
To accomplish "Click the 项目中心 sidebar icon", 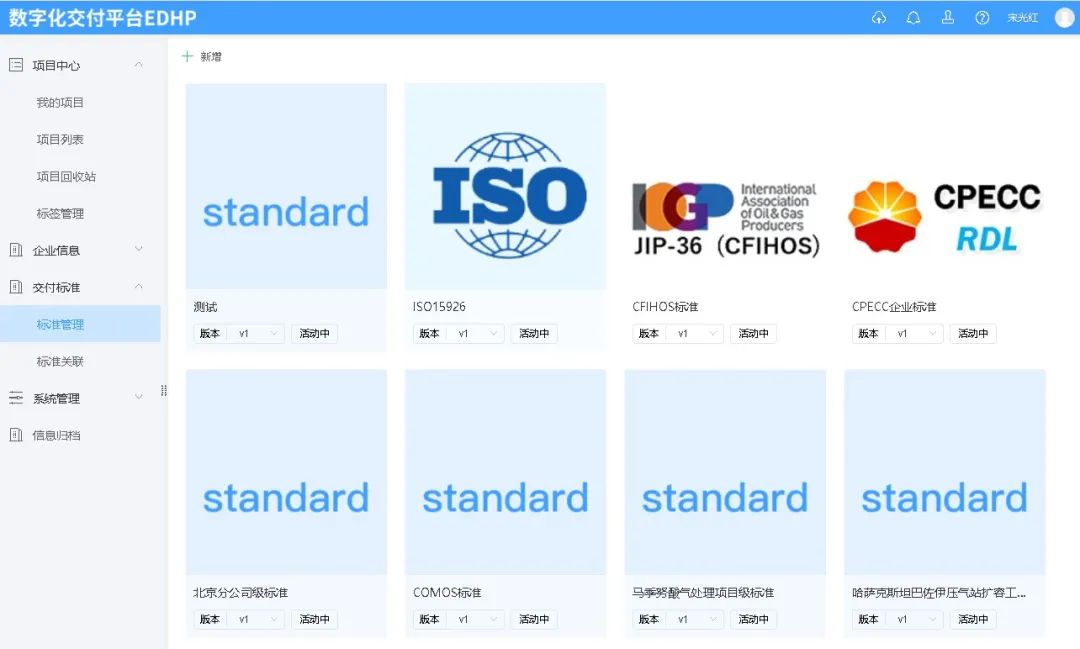I will (x=14, y=65).
